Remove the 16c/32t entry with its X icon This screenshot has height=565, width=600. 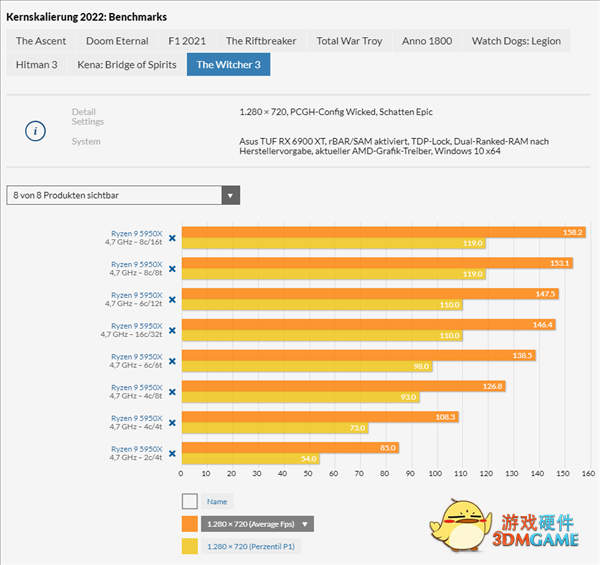click(172, 331)
